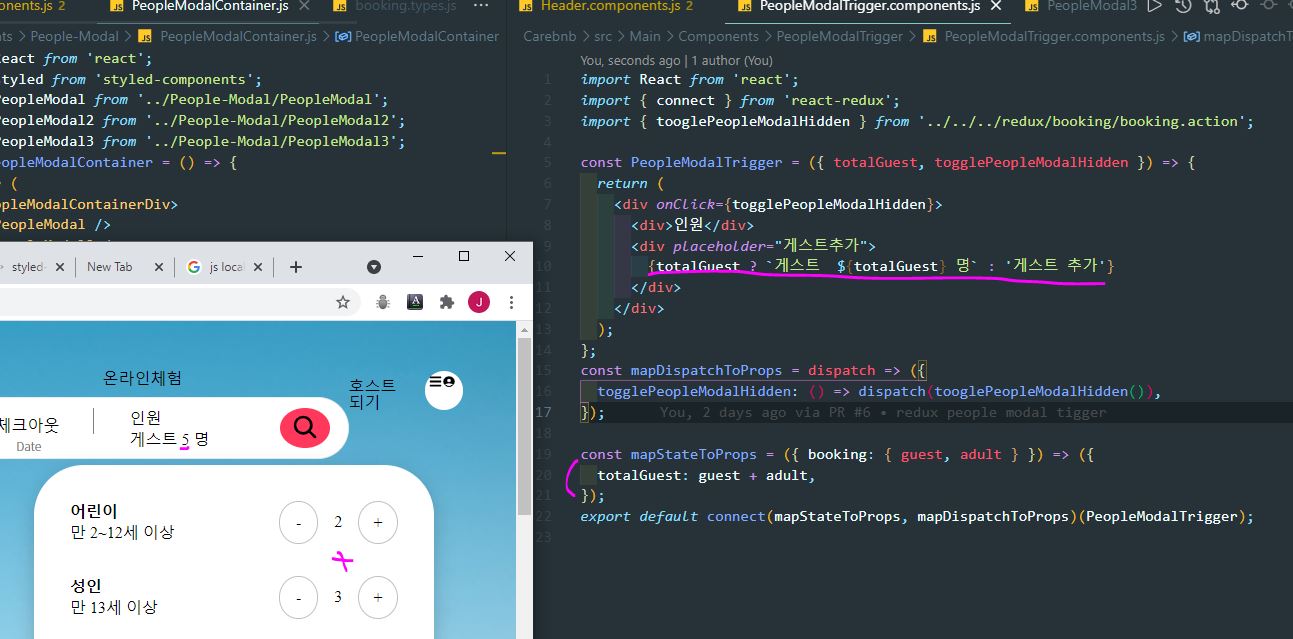1293x639 pixels.
Task: Click line number 17 in editor gutter
Action: pyautogui.click(x=544, y=412)
